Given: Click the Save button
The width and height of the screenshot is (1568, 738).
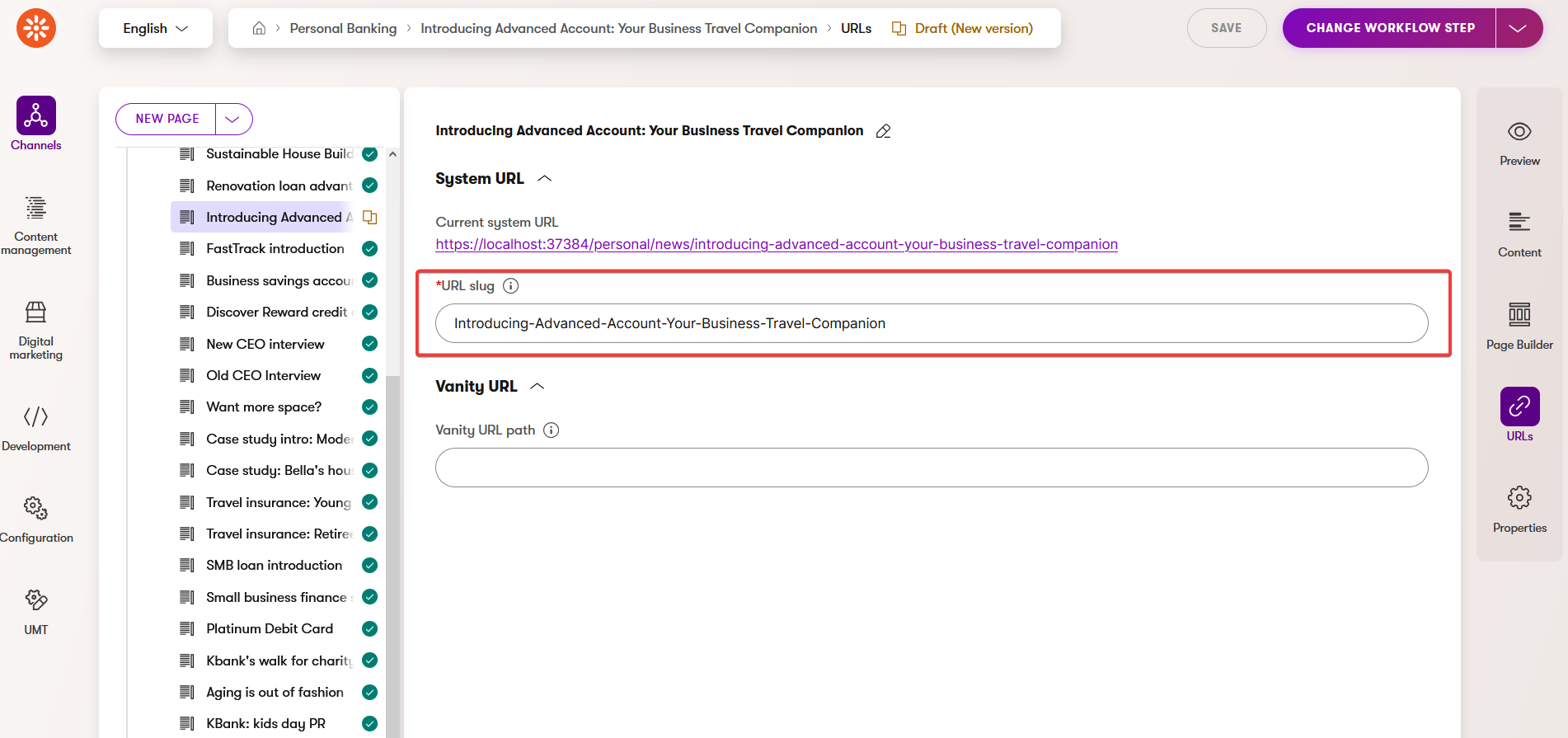Looking at the screenshot, I should coord(1226,29).
